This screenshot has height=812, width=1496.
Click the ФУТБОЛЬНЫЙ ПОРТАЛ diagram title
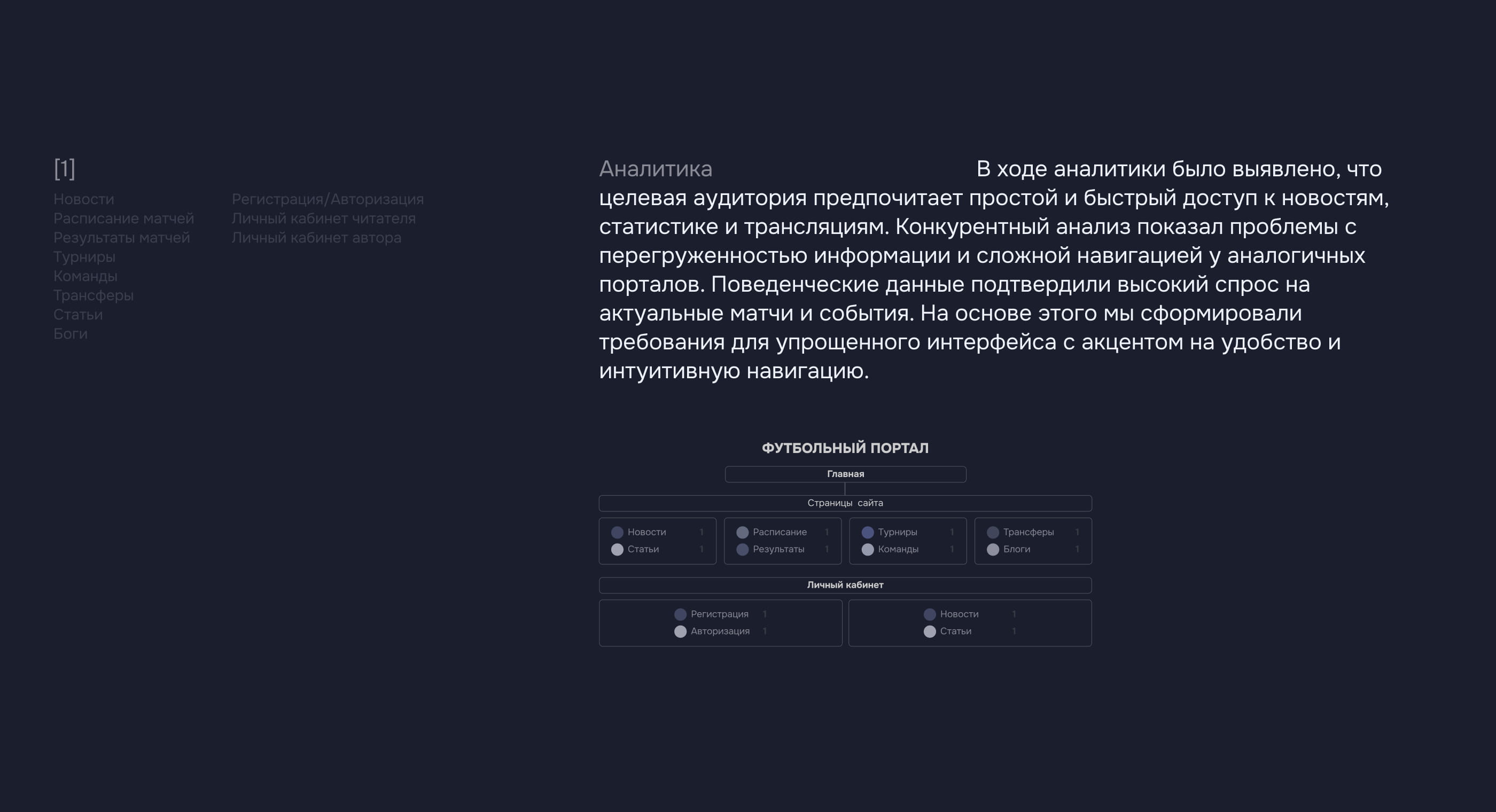pyautogui.click(x=845, y=448)
